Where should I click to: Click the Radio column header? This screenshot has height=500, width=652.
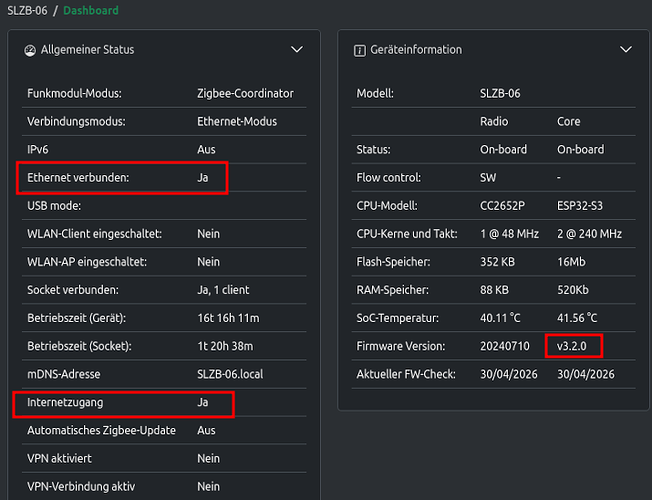coord(494,121)
